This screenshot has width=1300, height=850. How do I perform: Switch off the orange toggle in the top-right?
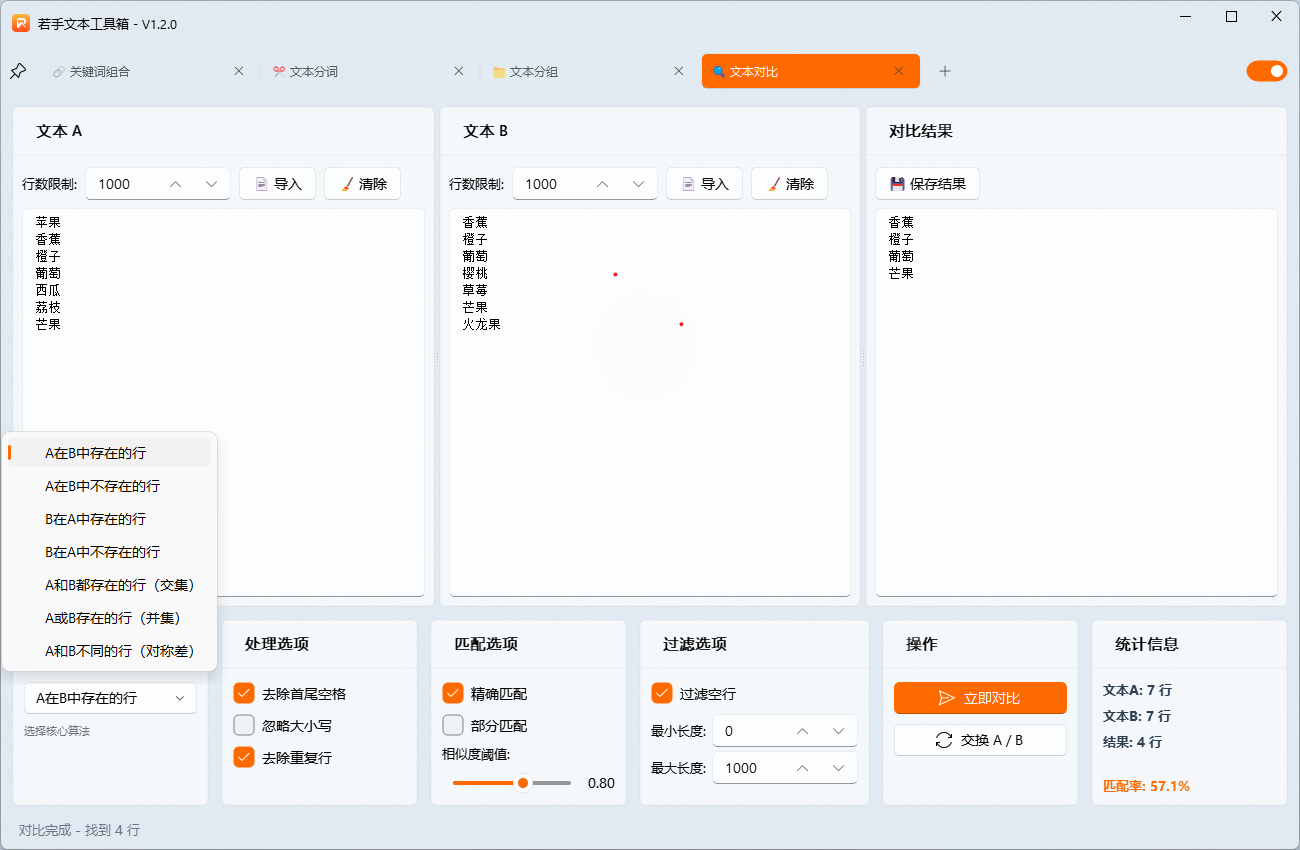point(1267,71)
